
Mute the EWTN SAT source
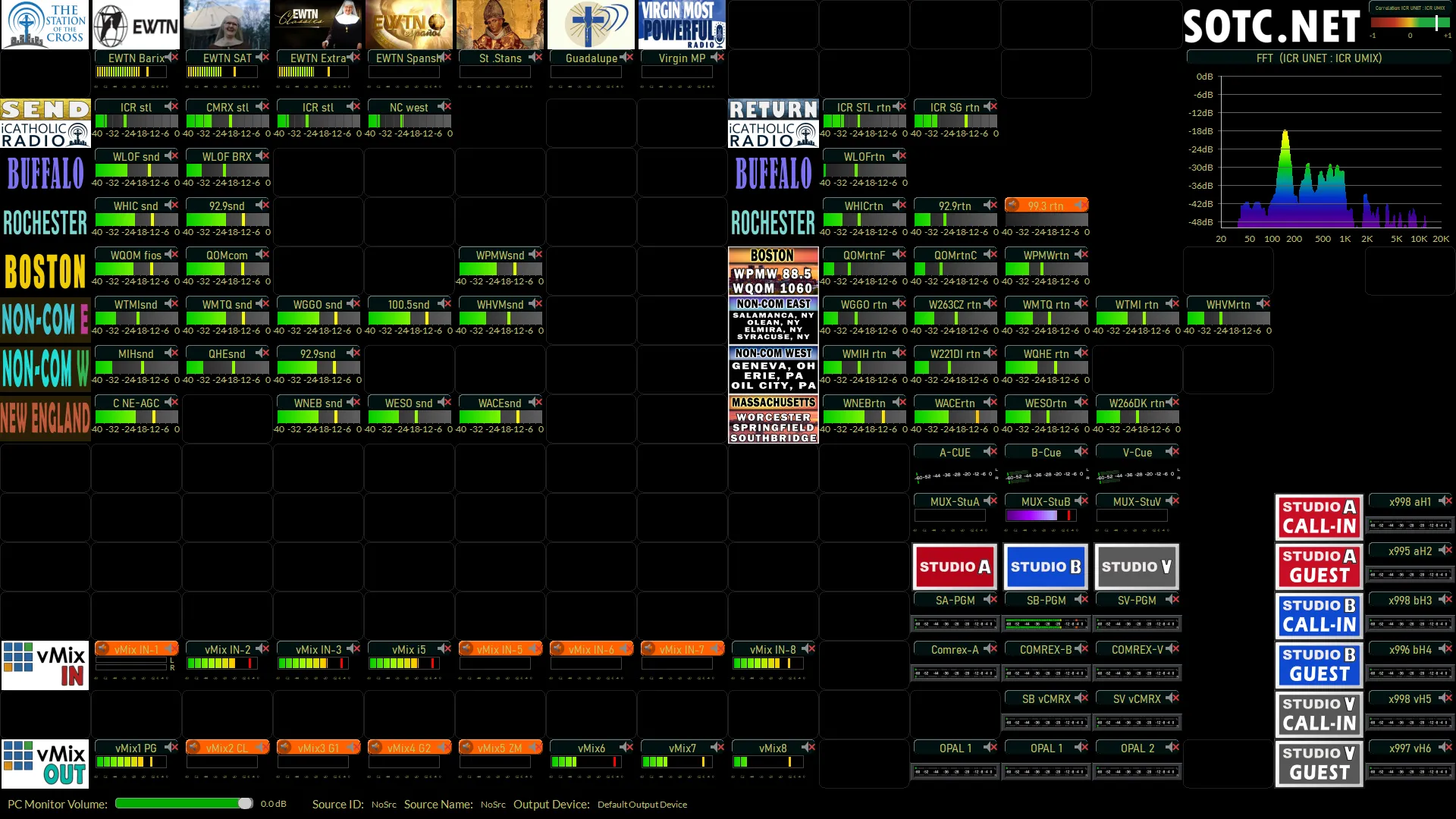point(262,58)
